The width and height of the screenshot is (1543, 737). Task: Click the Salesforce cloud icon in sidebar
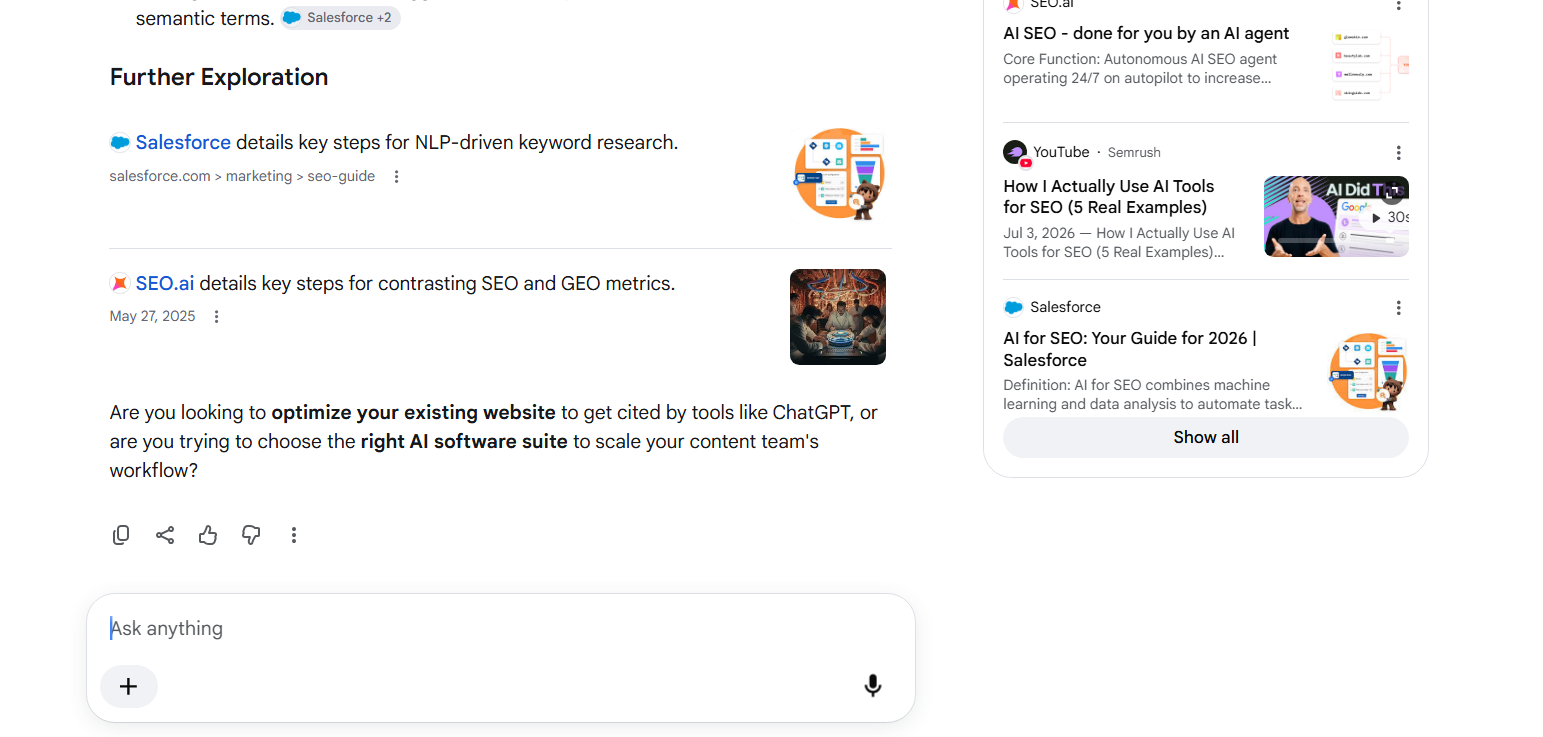point(1014,307)
